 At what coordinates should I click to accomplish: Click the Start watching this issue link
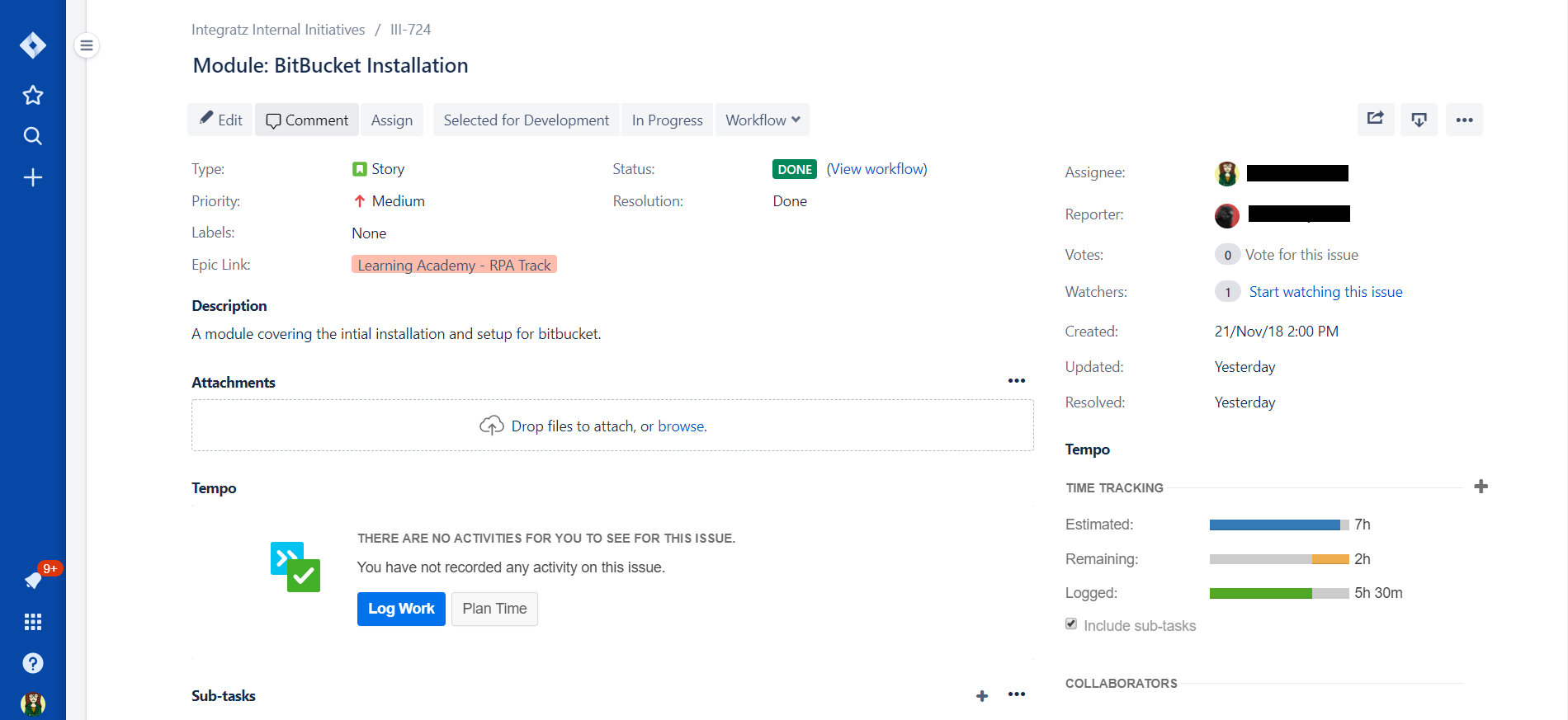click(1325, 292)
